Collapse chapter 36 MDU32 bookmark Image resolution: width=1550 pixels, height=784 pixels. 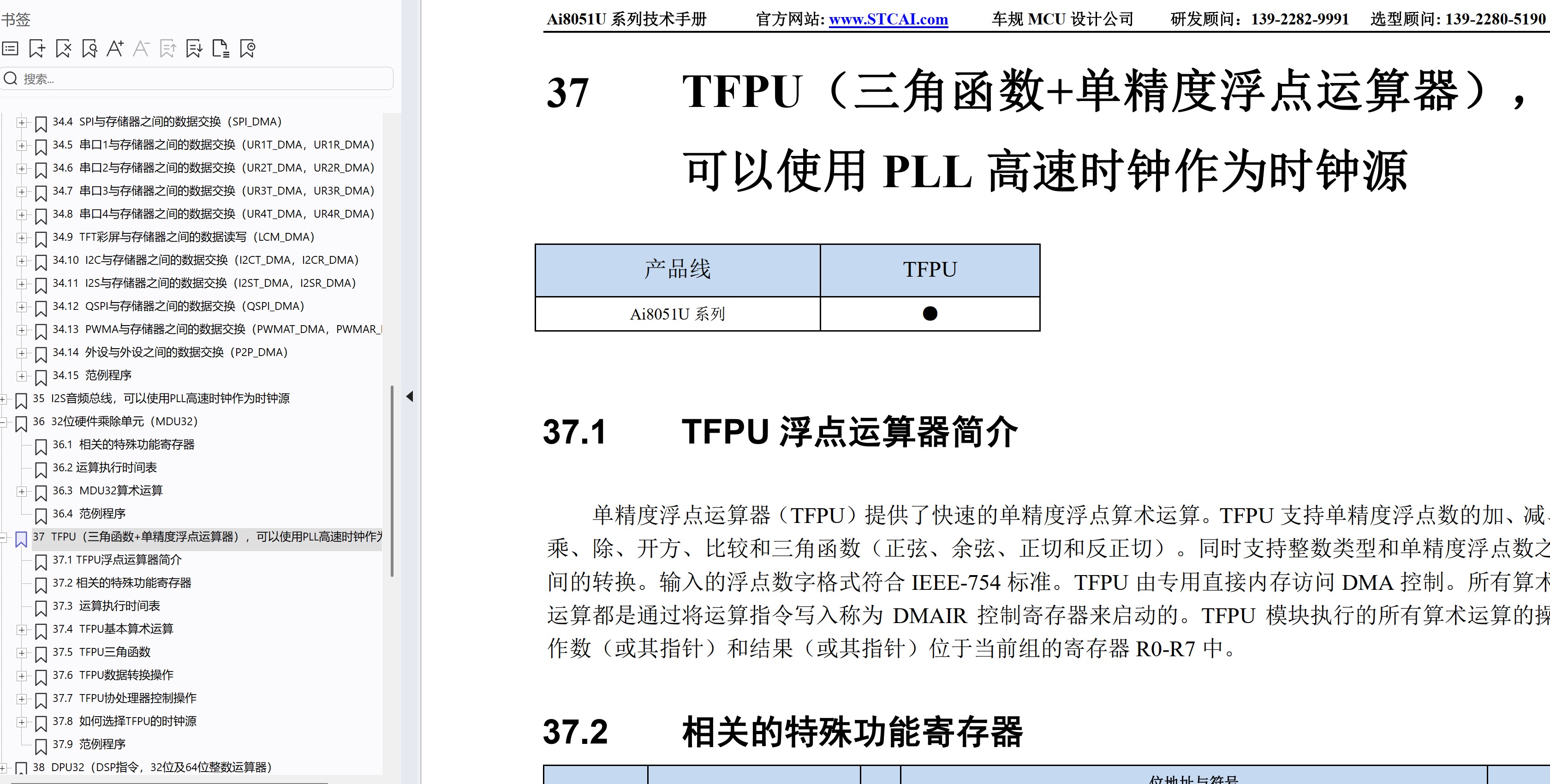pyautogui.click(x=3, y=422)
